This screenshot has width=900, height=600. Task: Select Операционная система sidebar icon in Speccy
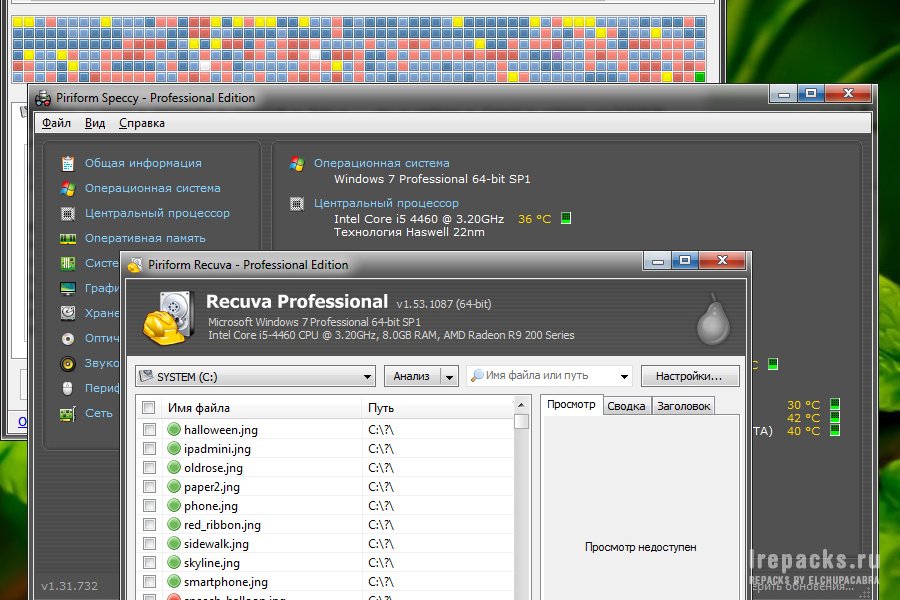point(68,188)
